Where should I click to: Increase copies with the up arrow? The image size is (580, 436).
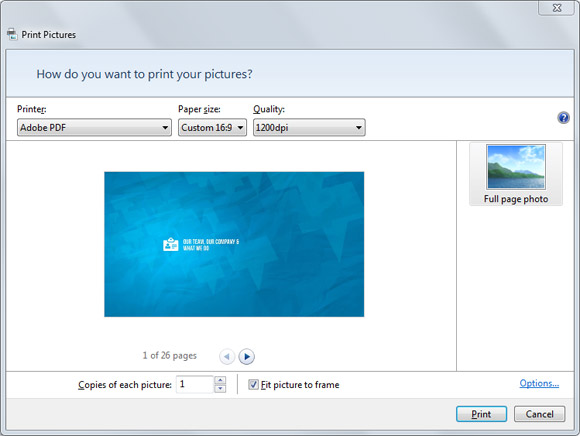pos(220,380)
